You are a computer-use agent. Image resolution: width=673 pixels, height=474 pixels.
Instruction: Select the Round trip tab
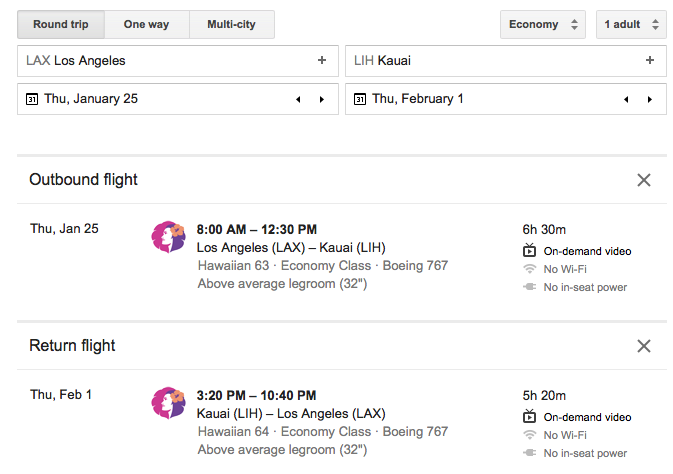click(x=60, y=24)
